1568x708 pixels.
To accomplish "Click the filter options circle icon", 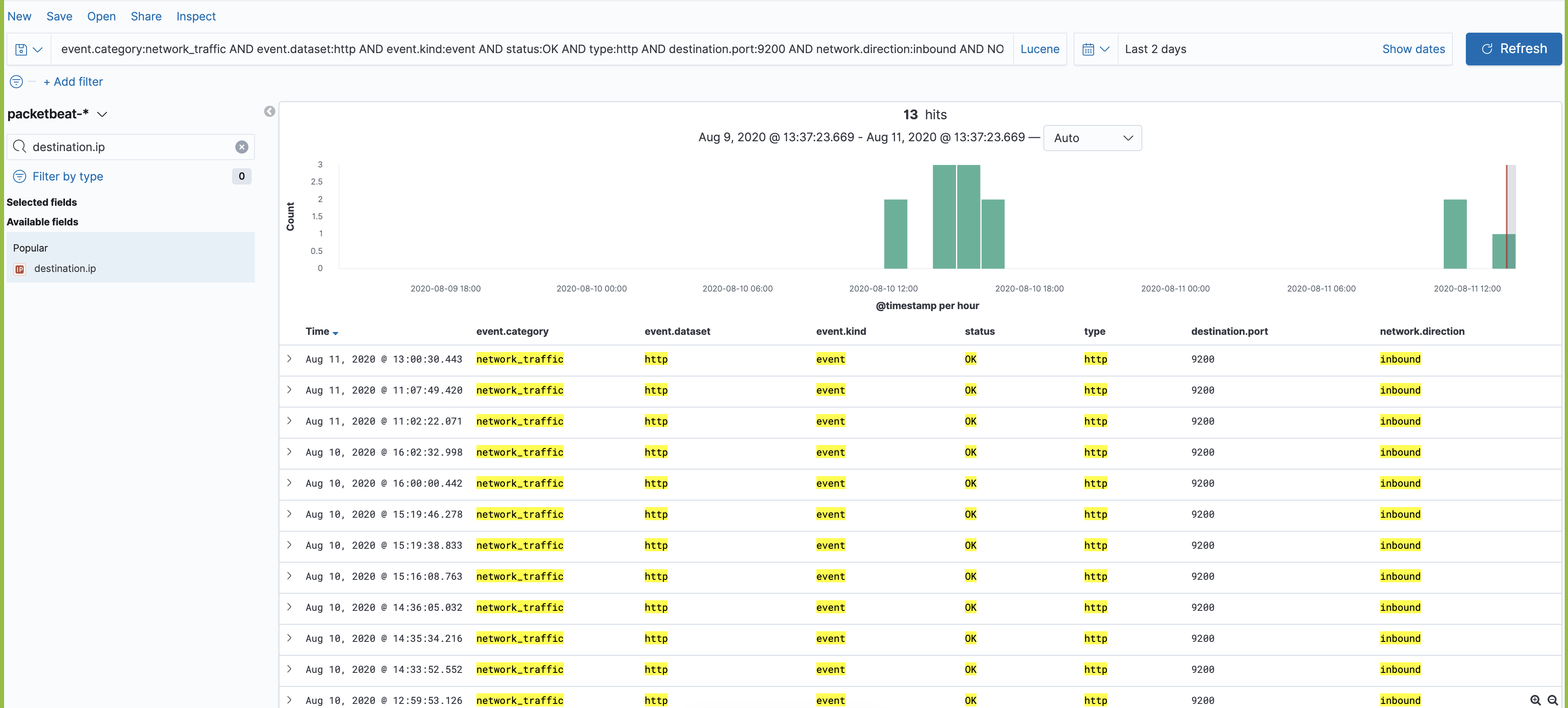I will 16,82.
